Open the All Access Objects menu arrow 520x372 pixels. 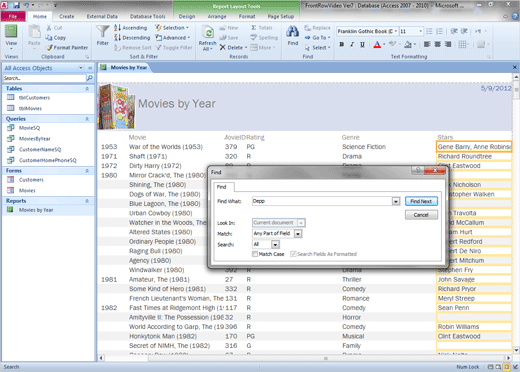click(x=81, y=68)
